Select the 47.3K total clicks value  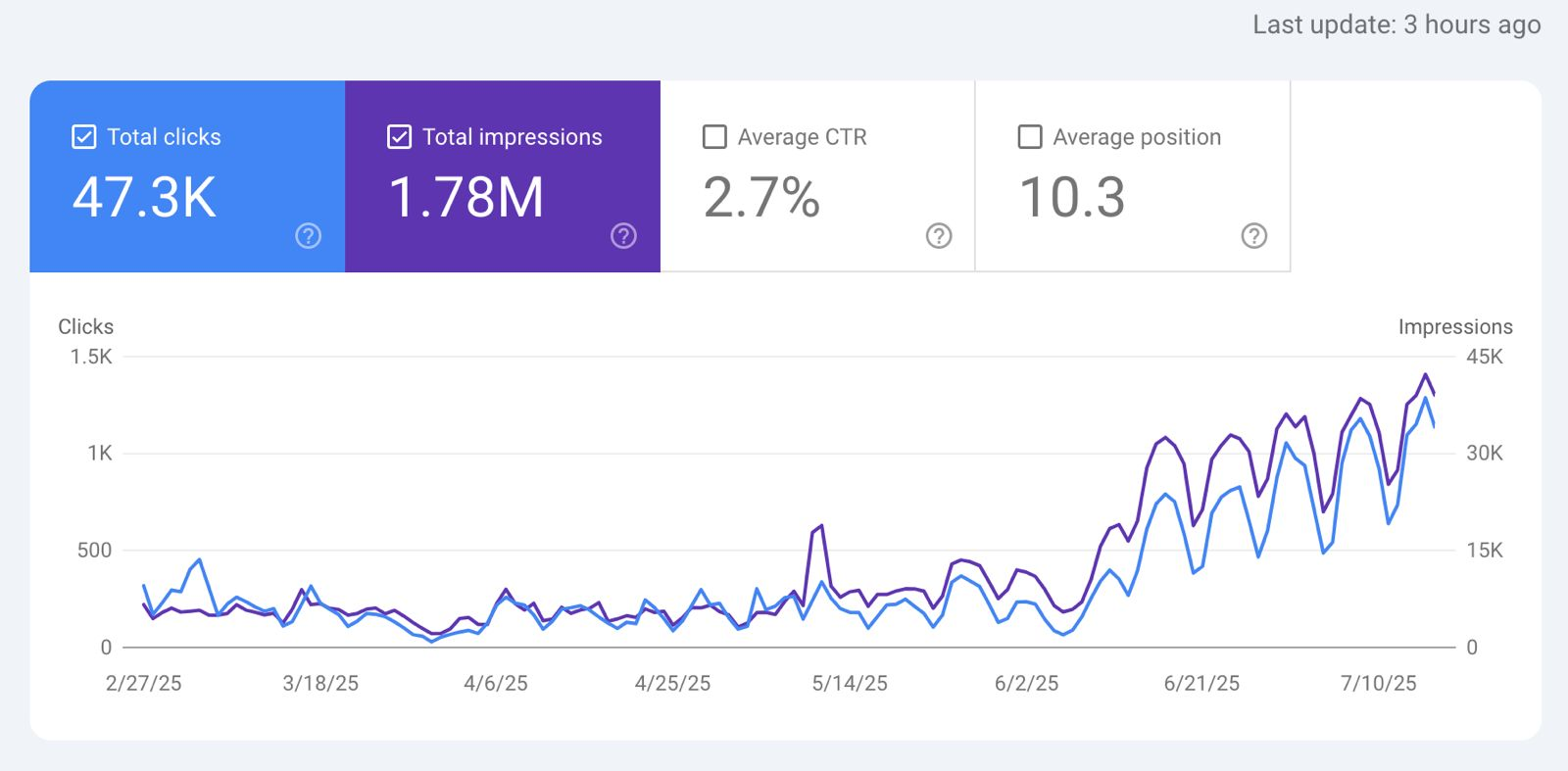(144, 198)
